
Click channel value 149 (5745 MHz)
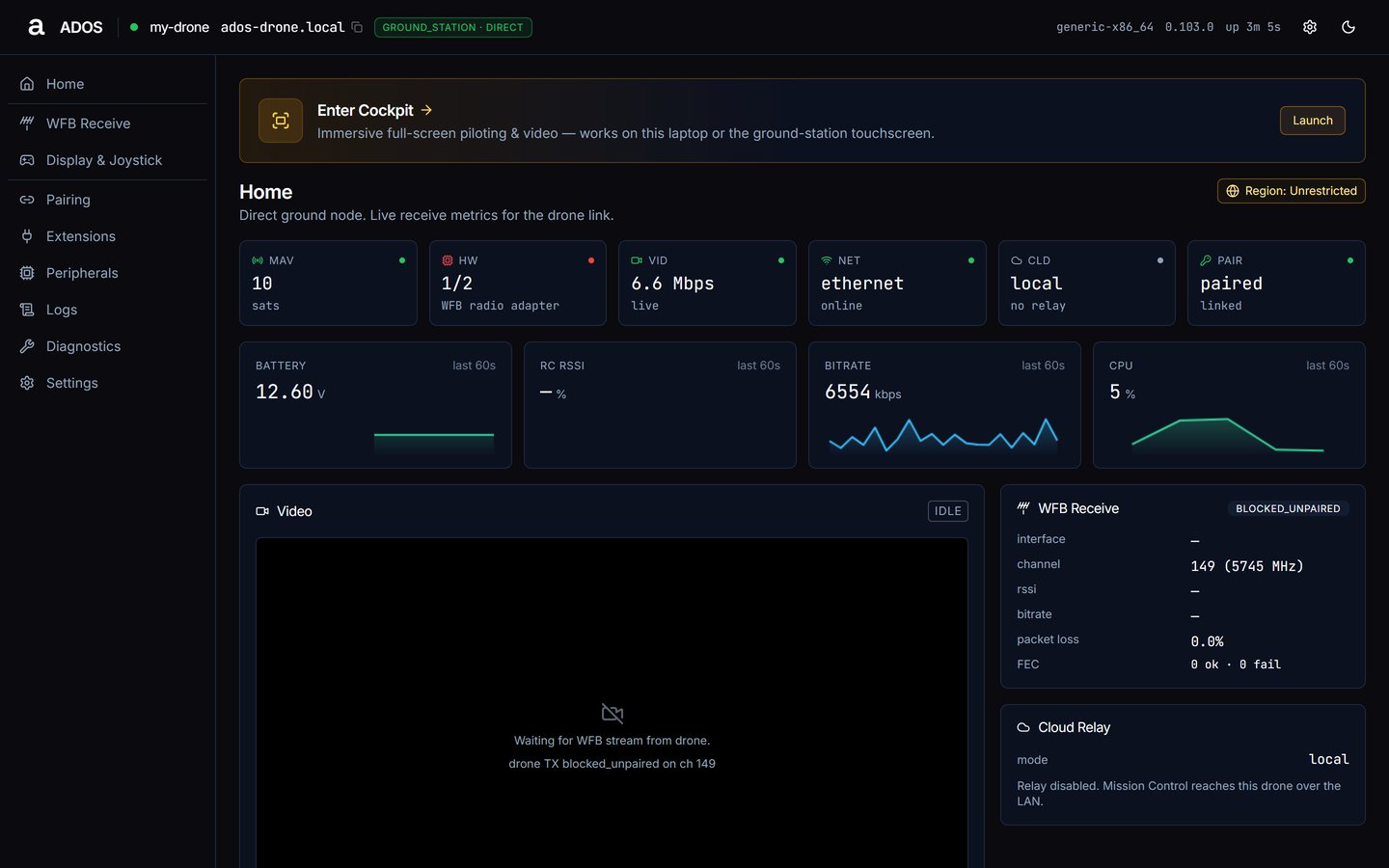(1247, 566)
